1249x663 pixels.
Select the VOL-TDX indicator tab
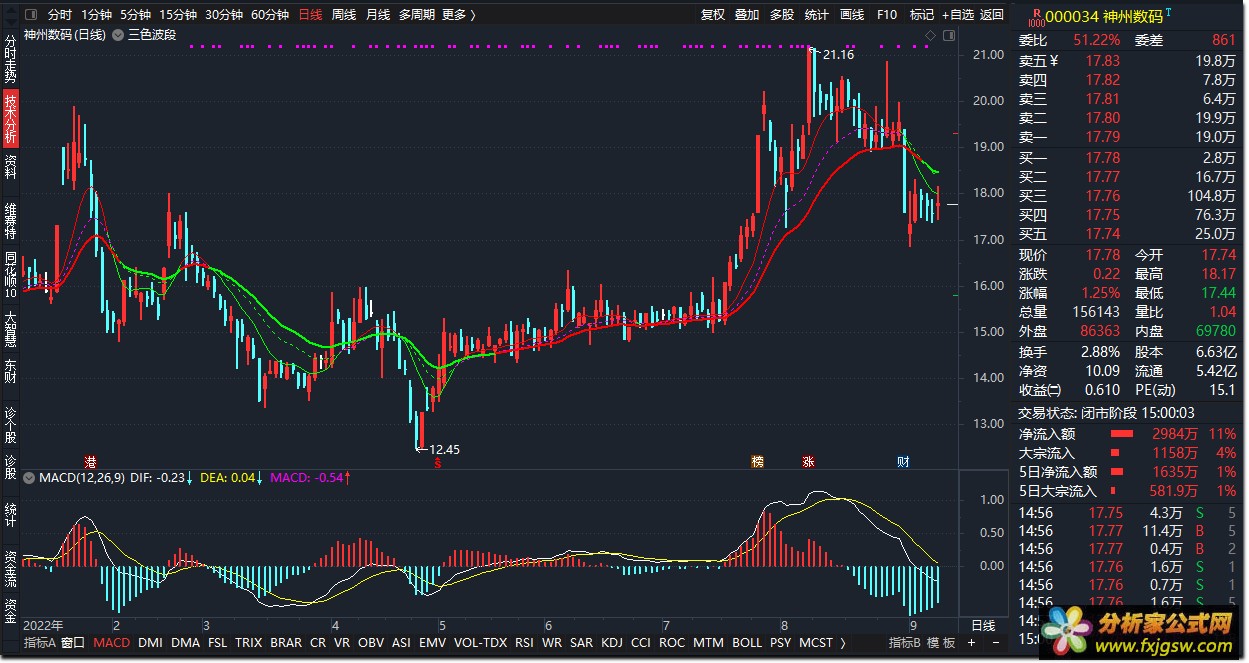click(480, 643)
